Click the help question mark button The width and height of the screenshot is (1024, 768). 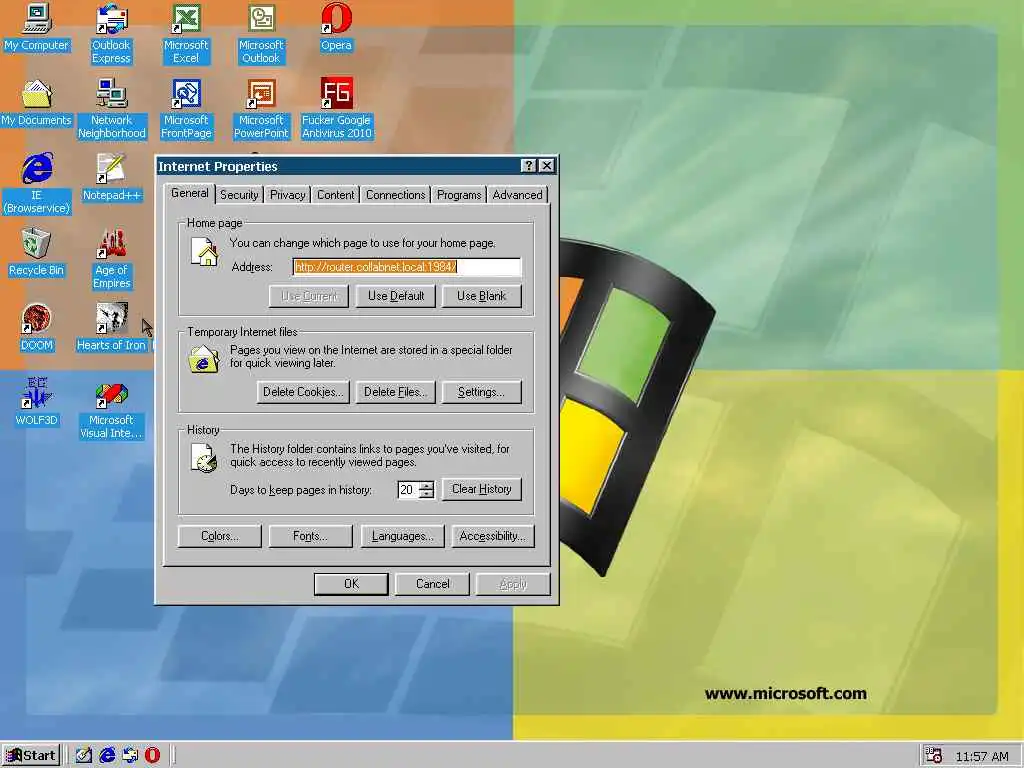coord(529,166)
